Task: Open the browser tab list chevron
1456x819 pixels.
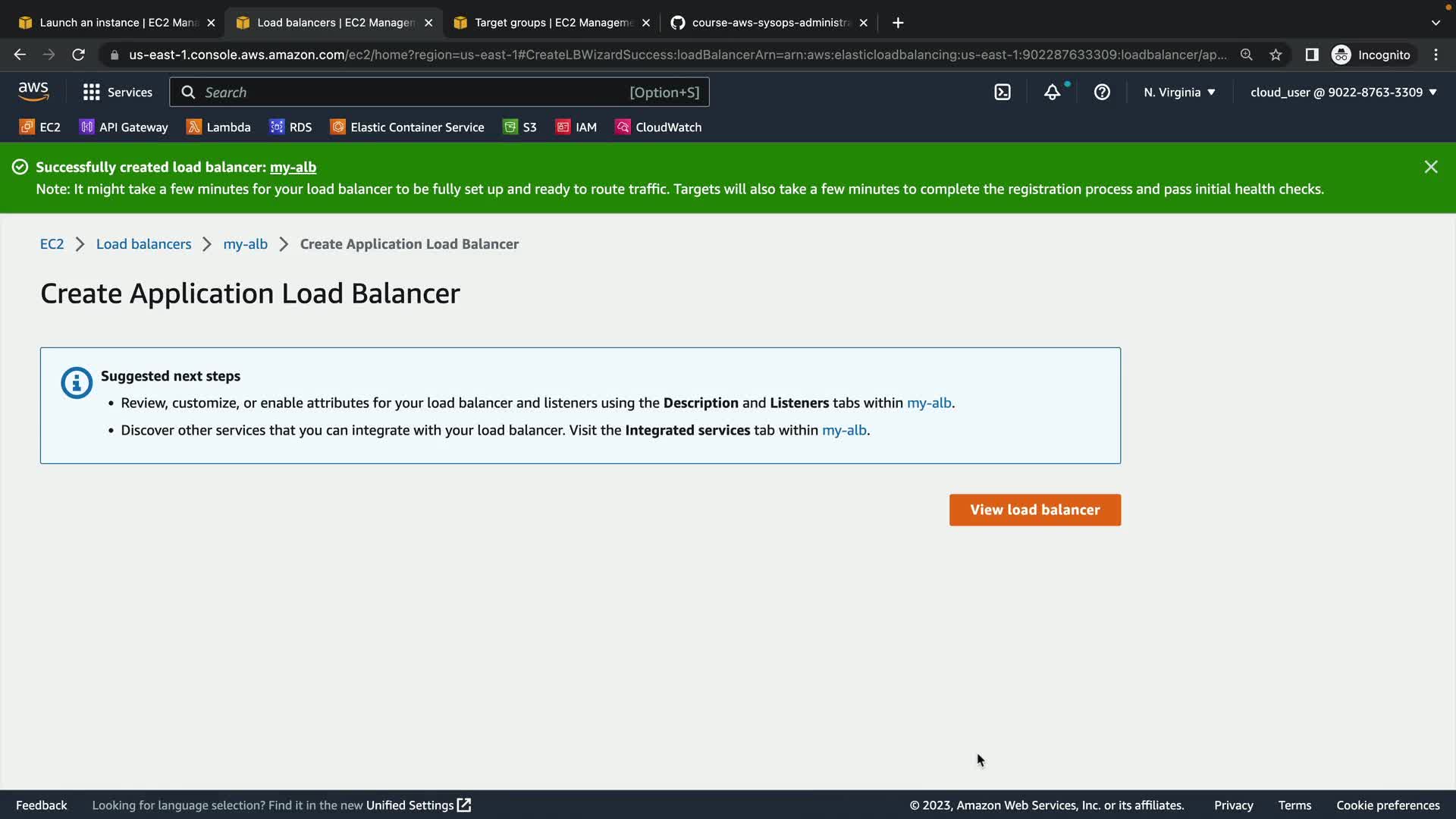Action: click(x=1436, y=23)
